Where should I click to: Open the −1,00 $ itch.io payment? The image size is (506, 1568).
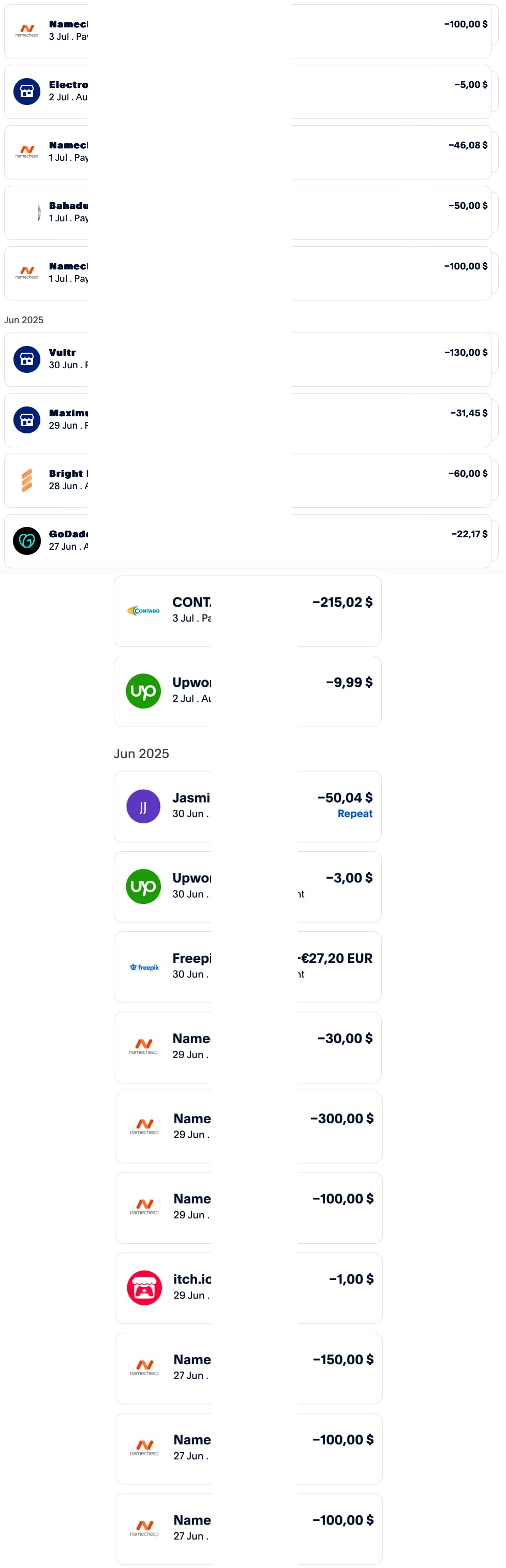(x=248, y=1287)
